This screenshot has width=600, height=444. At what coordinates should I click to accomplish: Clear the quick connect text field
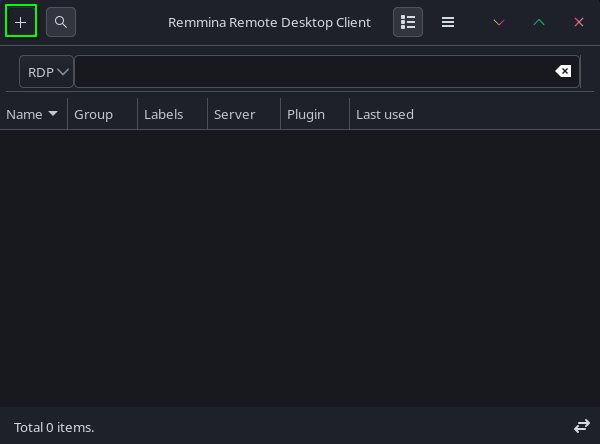click(x=563, y=72)
